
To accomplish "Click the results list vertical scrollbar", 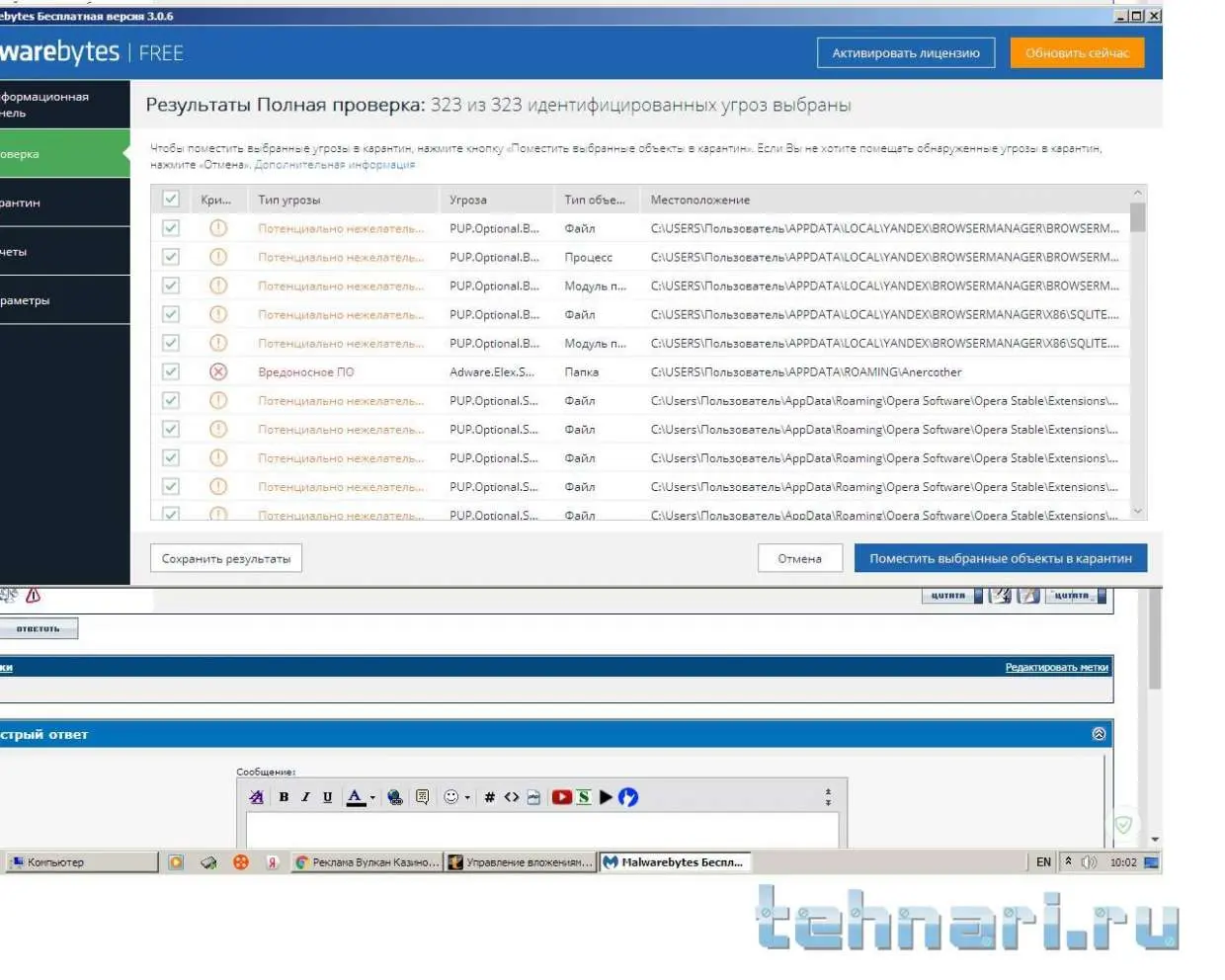I will 1138,352.
